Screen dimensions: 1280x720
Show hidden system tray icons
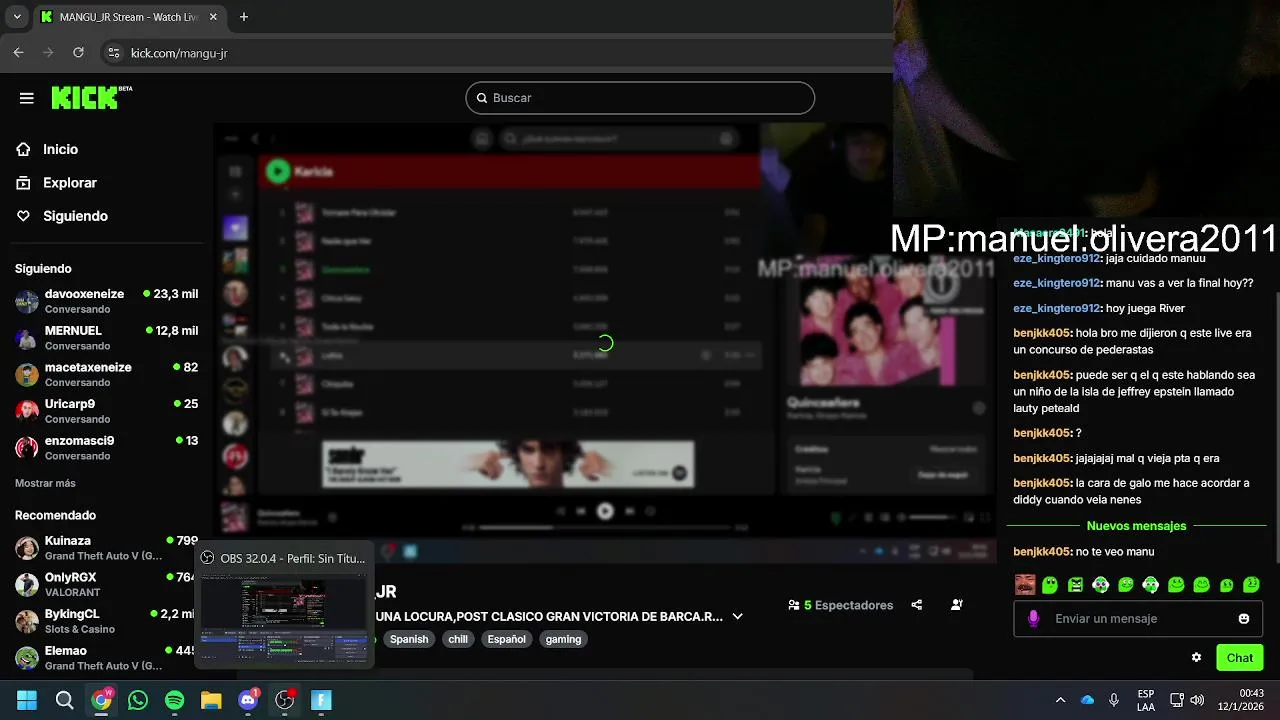(x=1060, y=700)
